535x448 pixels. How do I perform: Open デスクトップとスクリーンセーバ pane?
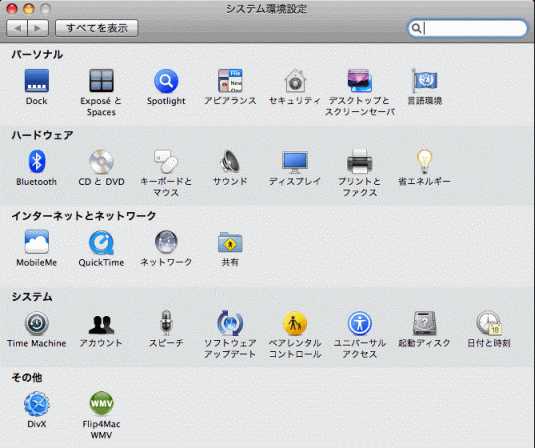coord(360,81)
